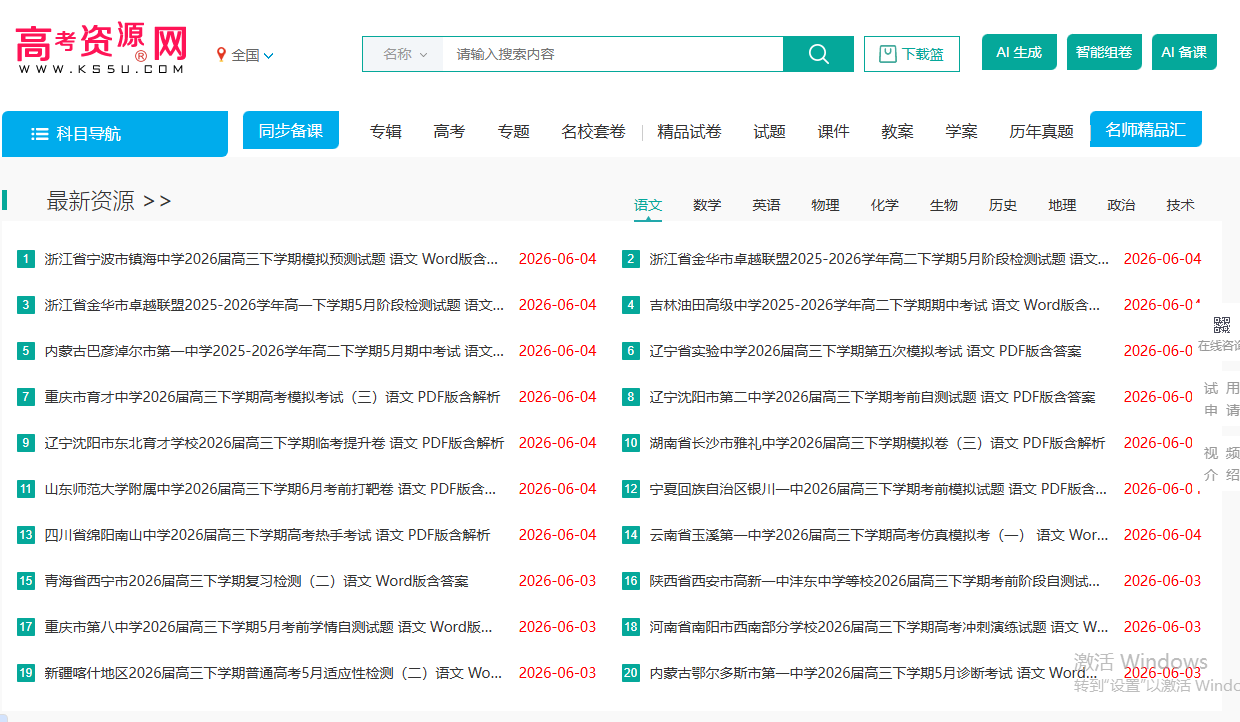Open the 高考 nav item
The height and width of the screenshot is (722, 1240).
pyautogui.click(x=449, y=131)
